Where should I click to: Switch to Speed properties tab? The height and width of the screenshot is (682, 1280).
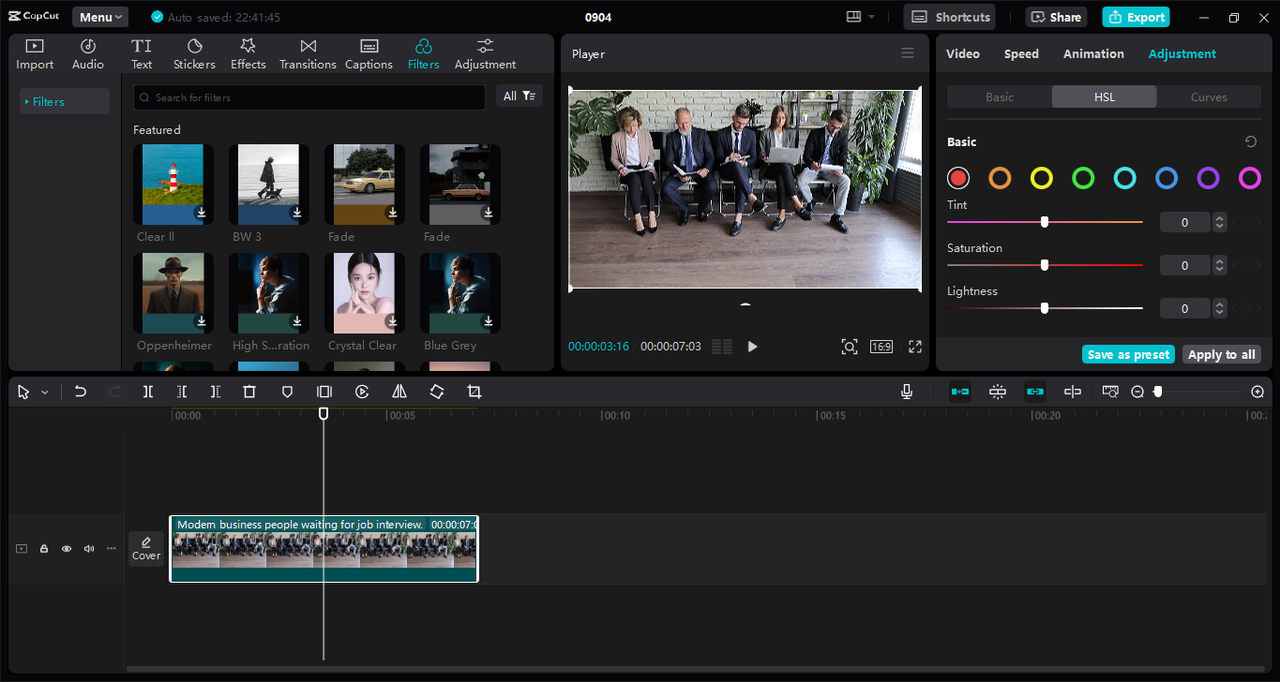click(1021, 54)
